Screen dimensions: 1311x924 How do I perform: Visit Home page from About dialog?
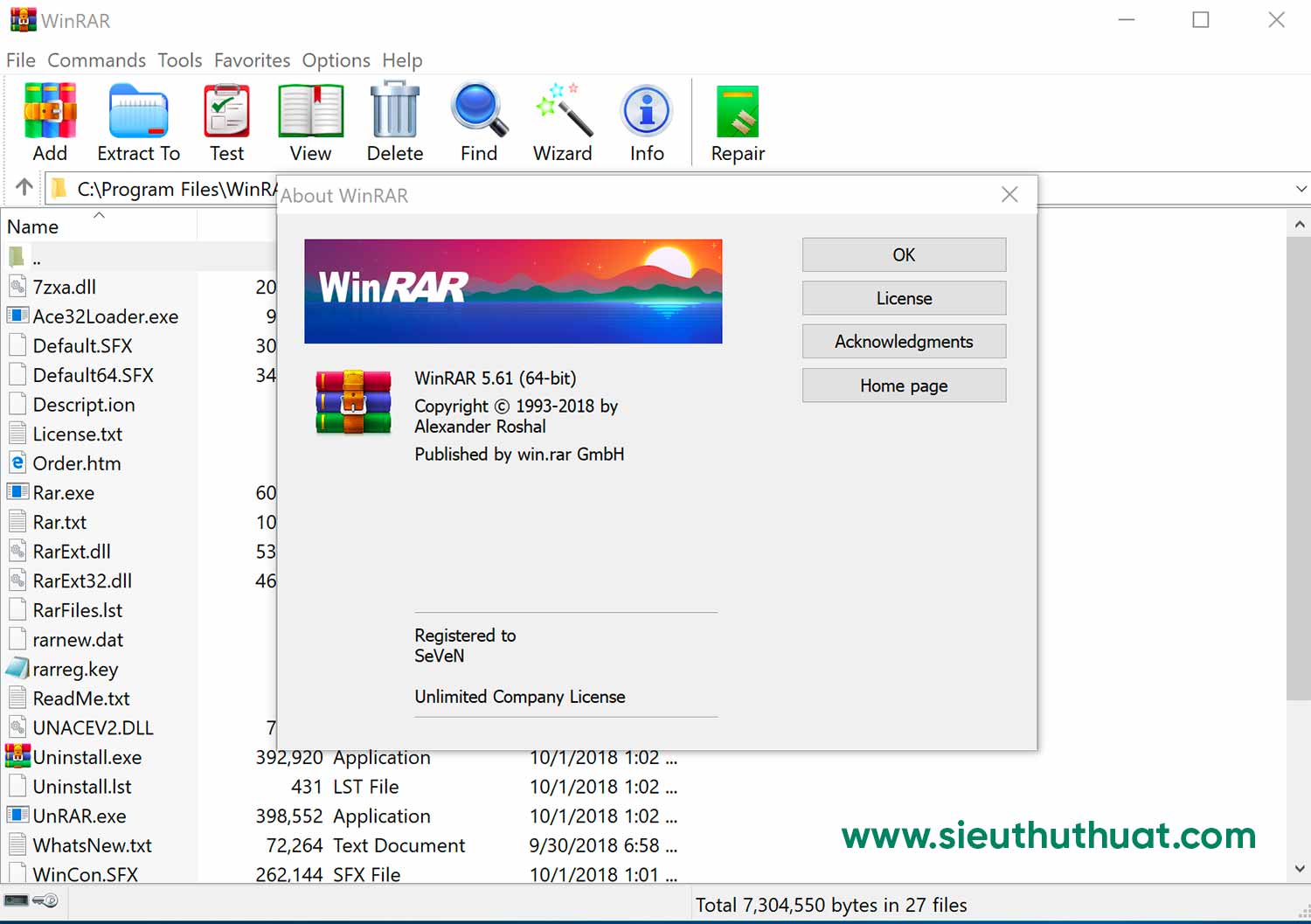(904, 386)
